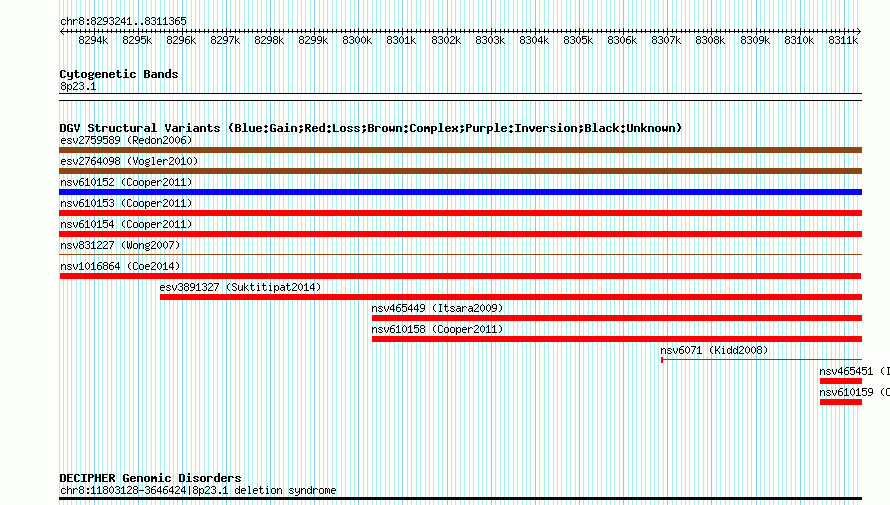Image resolution: width=890 pixels, height=505 pixels.
Task: Click the short red bar of nsv610159
Action: pyautogui.click(x=841, y=402)
